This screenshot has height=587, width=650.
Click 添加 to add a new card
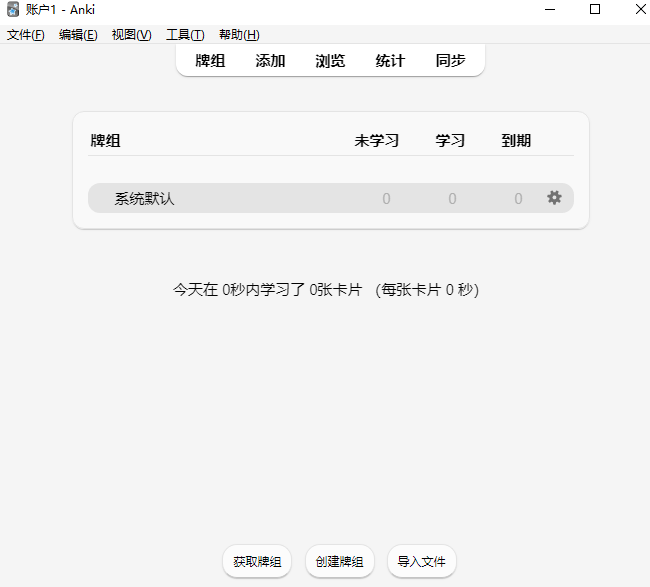[x=270, y=60]
